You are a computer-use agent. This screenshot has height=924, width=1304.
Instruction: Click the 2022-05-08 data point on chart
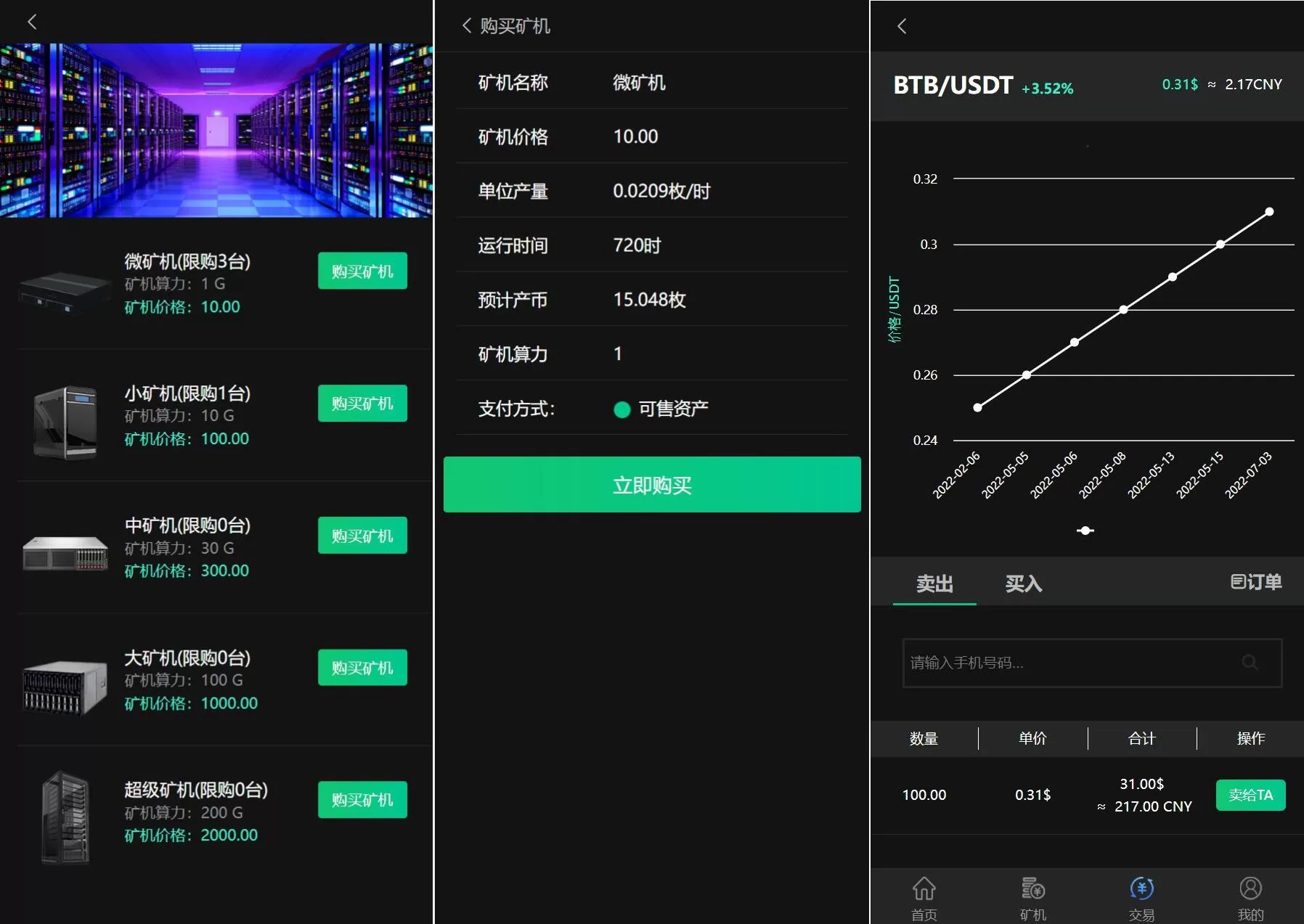point(1123,310)
